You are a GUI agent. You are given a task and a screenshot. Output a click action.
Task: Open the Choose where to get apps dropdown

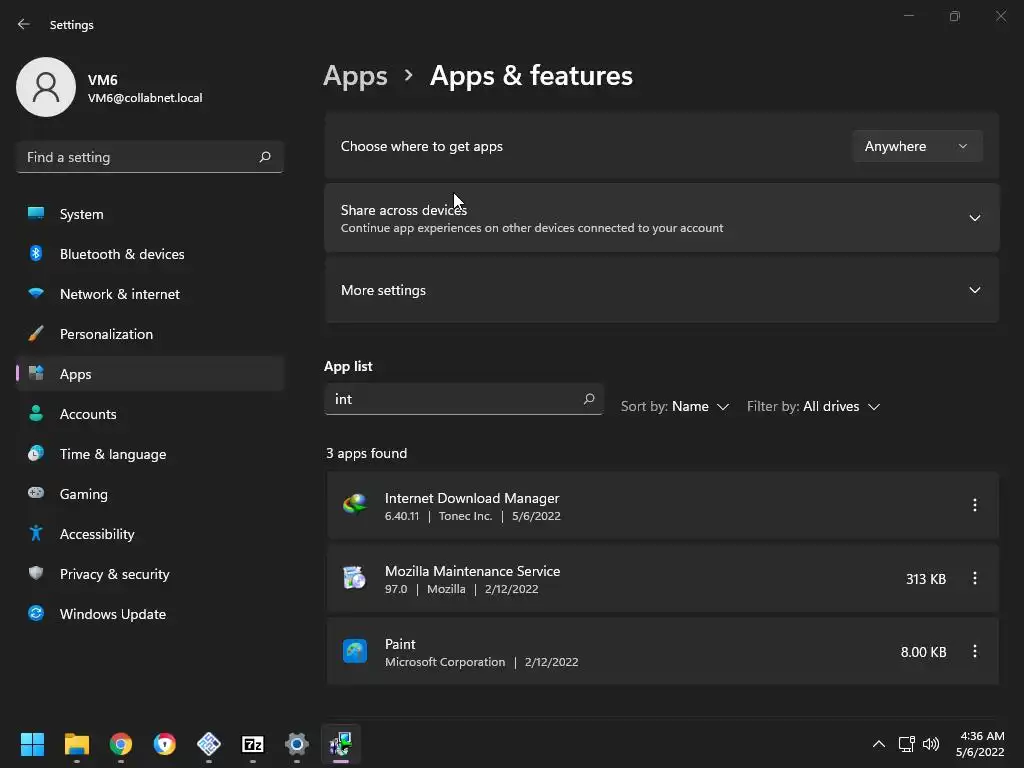point(916,146)
